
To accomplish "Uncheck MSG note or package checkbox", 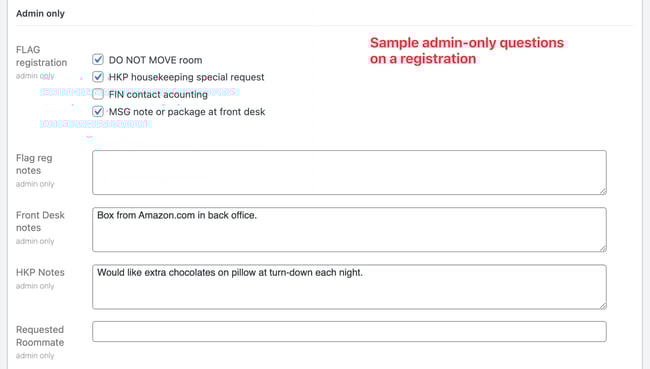I will [x=98, y=112].
